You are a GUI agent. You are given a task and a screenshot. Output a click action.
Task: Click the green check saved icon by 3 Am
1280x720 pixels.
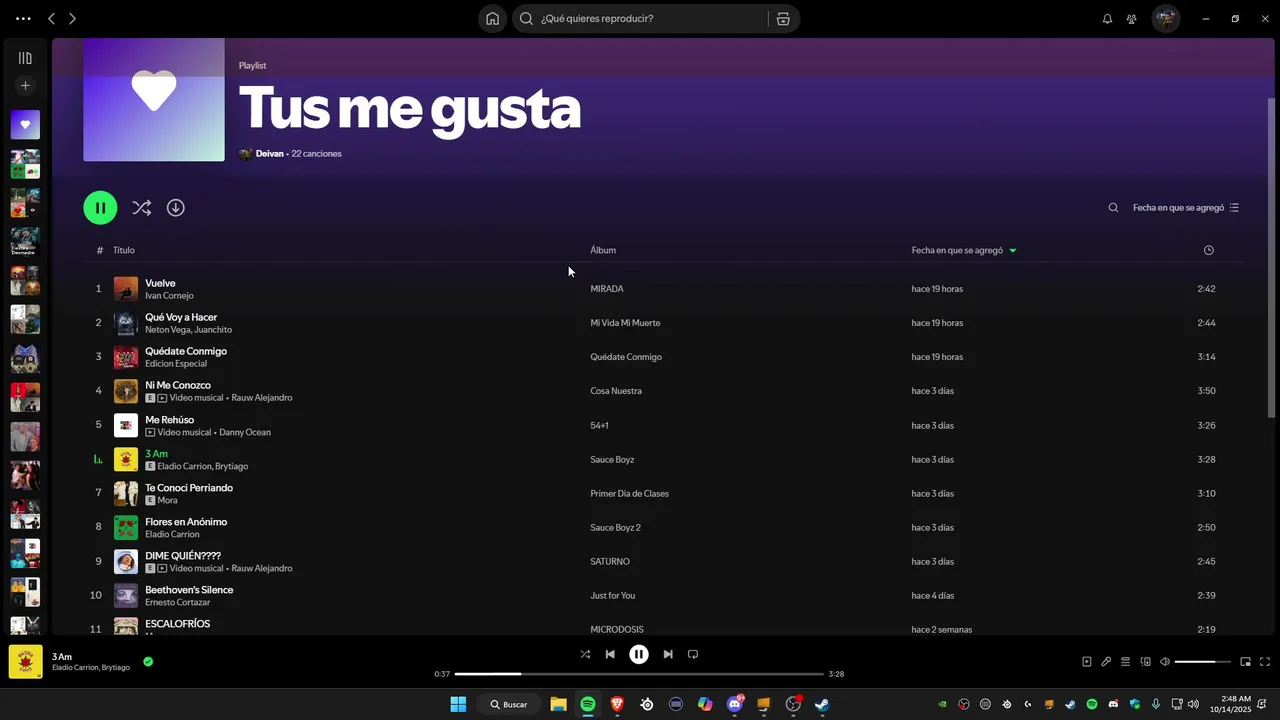pos(148,661)
